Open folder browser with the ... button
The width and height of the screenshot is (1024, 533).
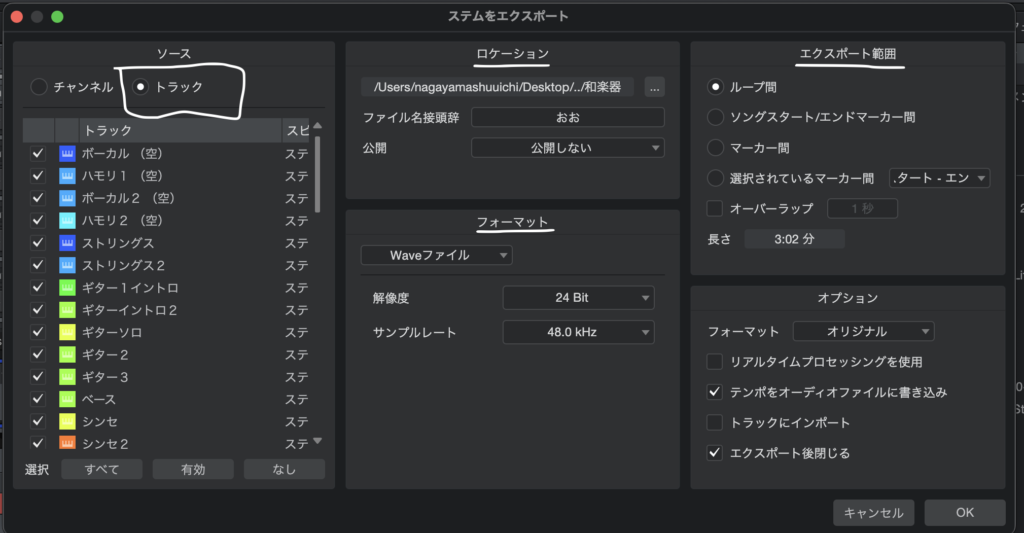(654, 87)
